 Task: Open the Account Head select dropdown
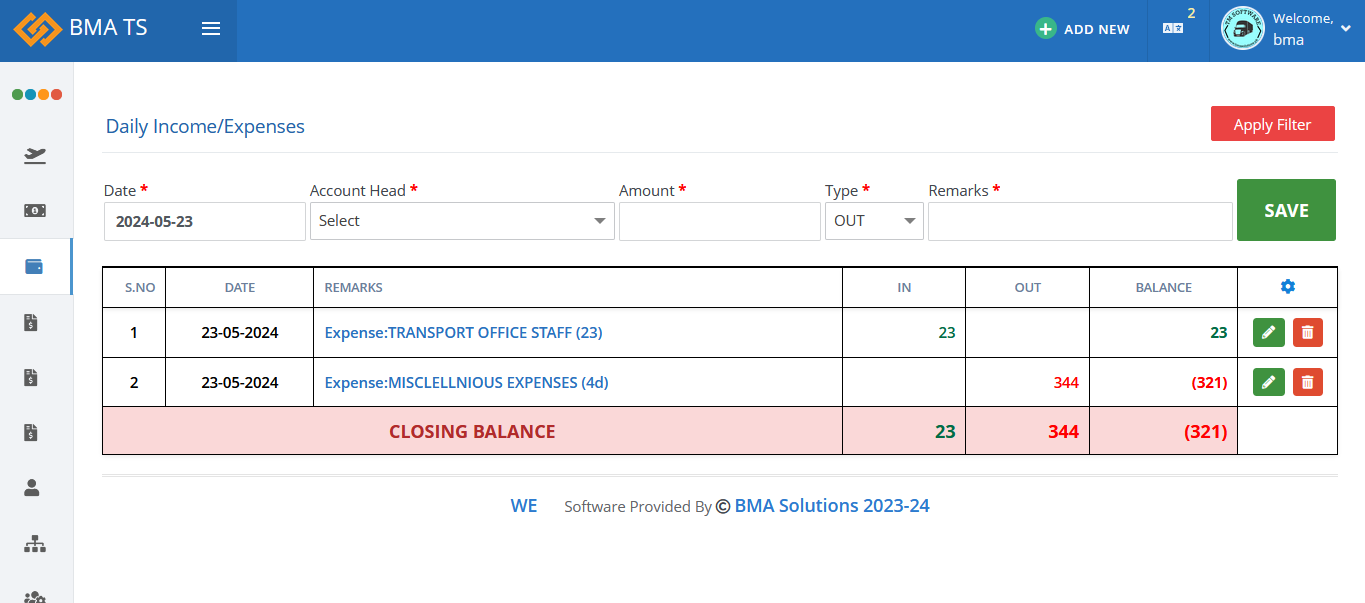(461, 221)
